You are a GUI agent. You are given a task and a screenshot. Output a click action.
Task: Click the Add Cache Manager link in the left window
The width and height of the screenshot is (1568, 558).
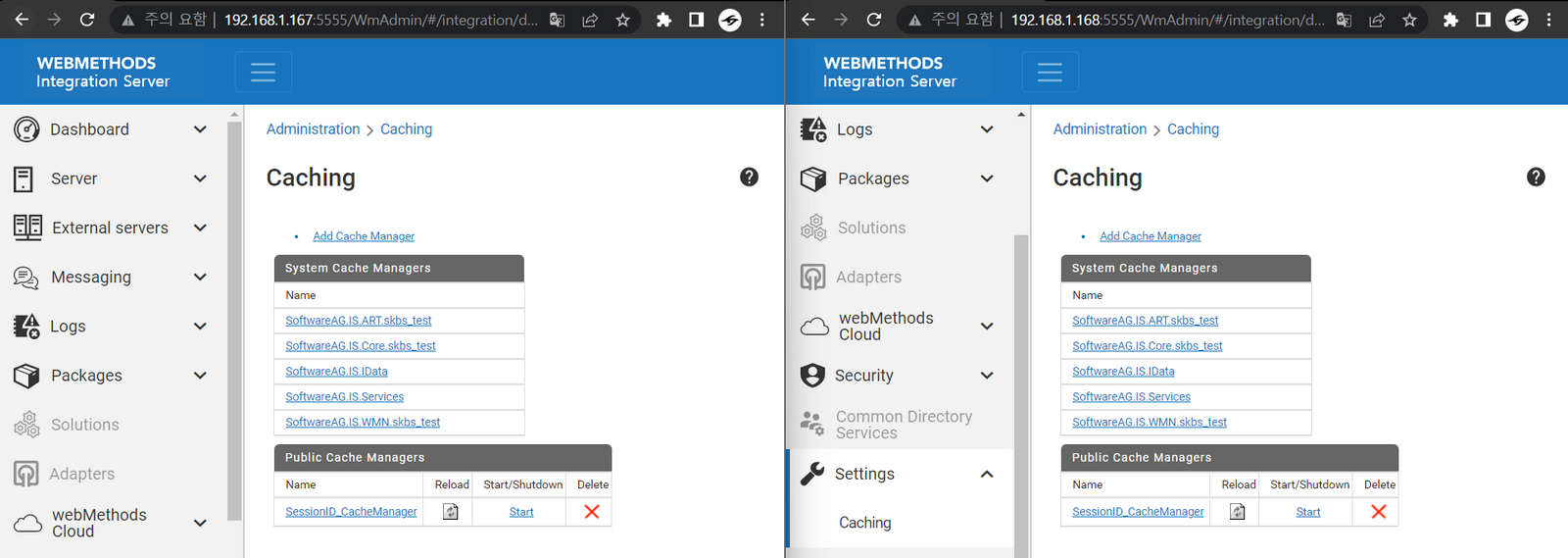tap(364, 236)
